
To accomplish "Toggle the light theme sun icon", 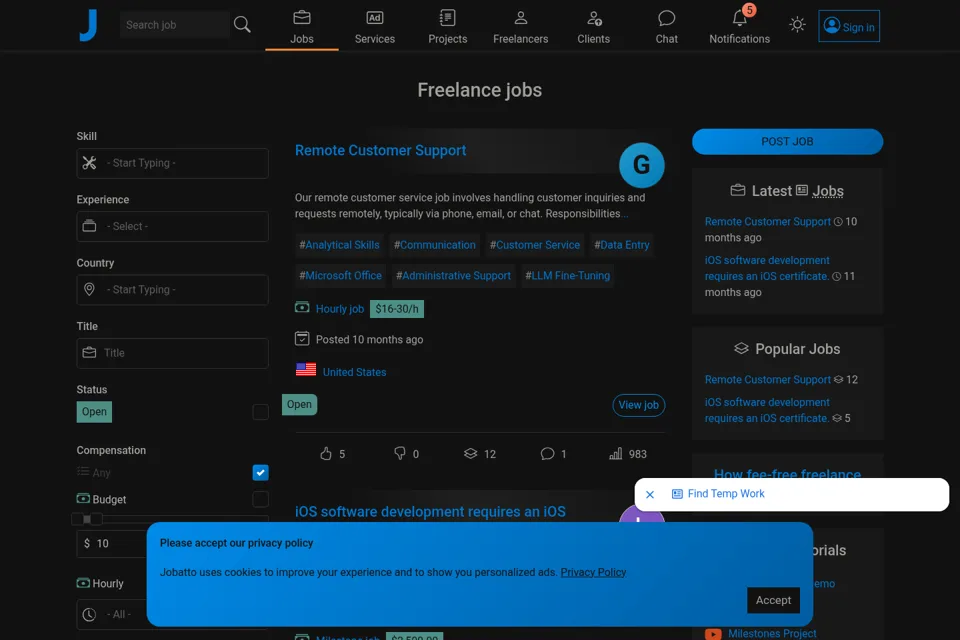I will tap(797, 24).
